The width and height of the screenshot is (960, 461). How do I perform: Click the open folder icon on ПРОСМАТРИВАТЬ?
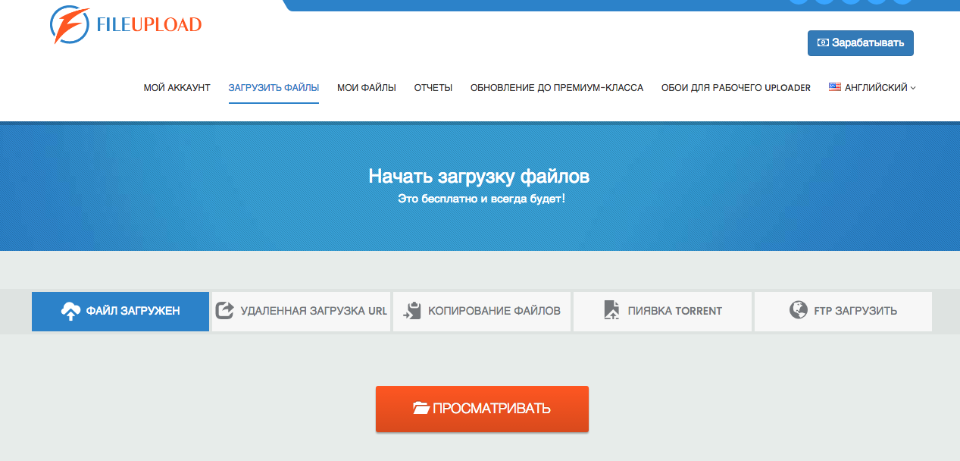click(x=420, y=409)
